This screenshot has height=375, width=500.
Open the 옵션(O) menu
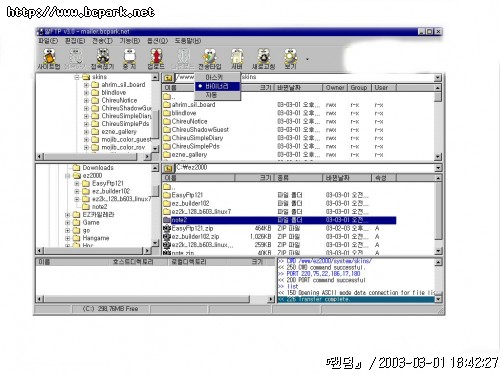(157, 41)
